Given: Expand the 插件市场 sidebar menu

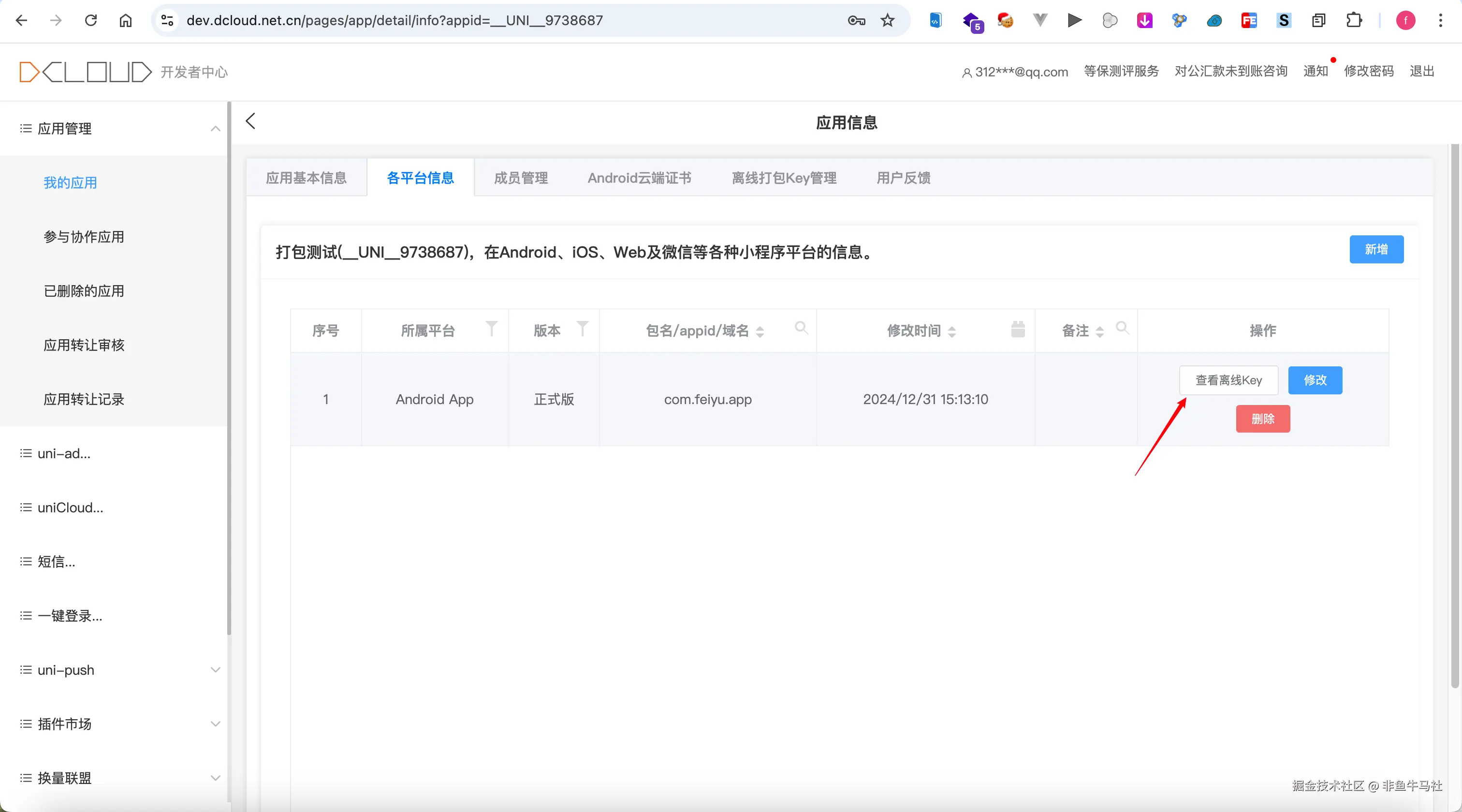Looking at the screenshot, I should [x=215, y=724].
